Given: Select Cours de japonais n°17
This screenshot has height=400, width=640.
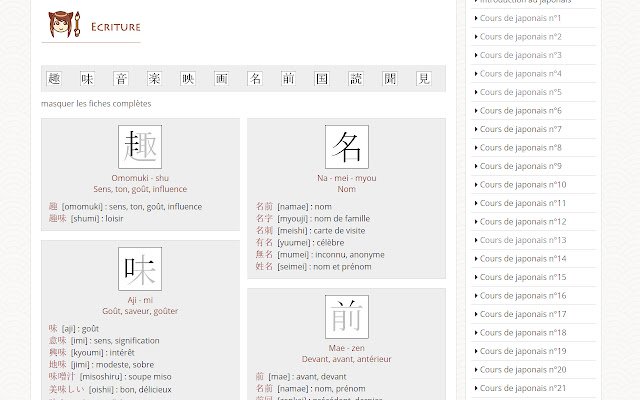Looking at the screenshot, I should tap(523, 314).
